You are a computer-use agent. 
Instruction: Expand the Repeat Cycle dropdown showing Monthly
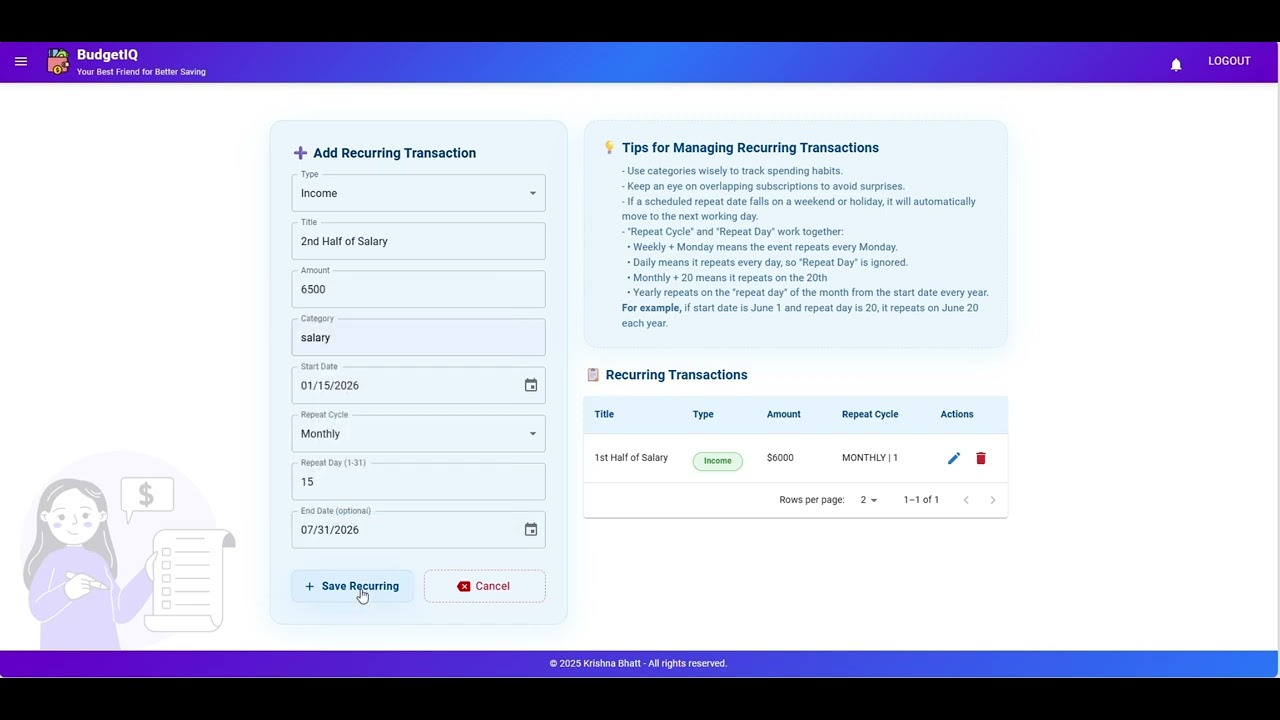(418, 434)
